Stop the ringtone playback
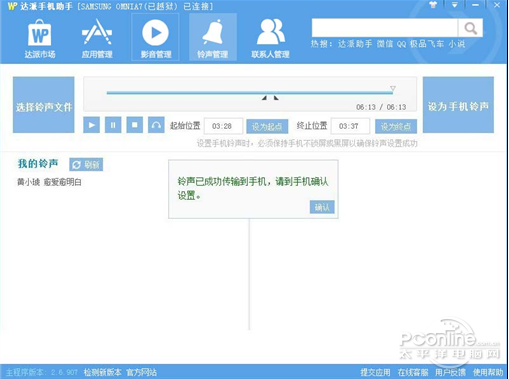This screenshot has width=509, height=379. click(135, 125)
